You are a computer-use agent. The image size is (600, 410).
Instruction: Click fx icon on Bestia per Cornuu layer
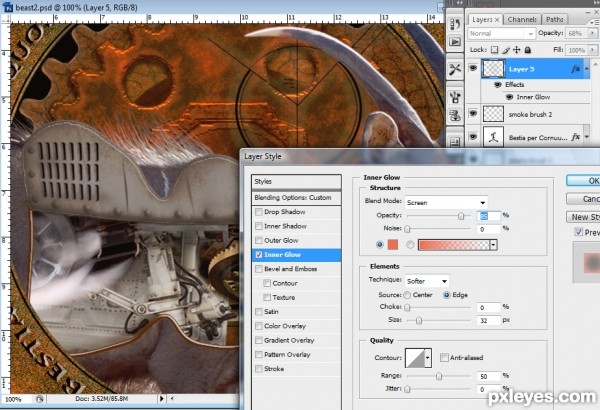tap(575, 137)
